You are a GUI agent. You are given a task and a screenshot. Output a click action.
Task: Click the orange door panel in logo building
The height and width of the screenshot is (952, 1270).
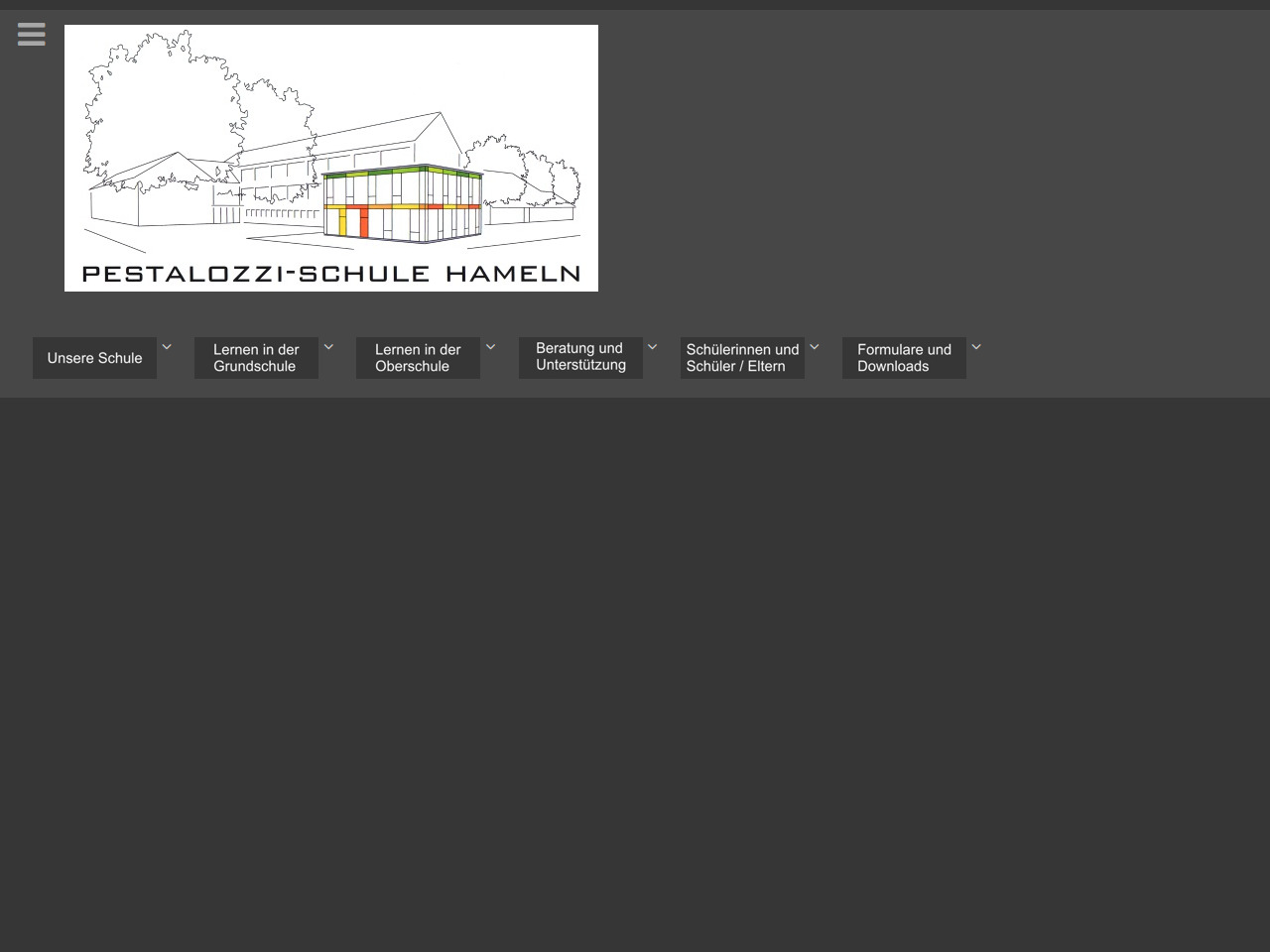coord(363,223)
